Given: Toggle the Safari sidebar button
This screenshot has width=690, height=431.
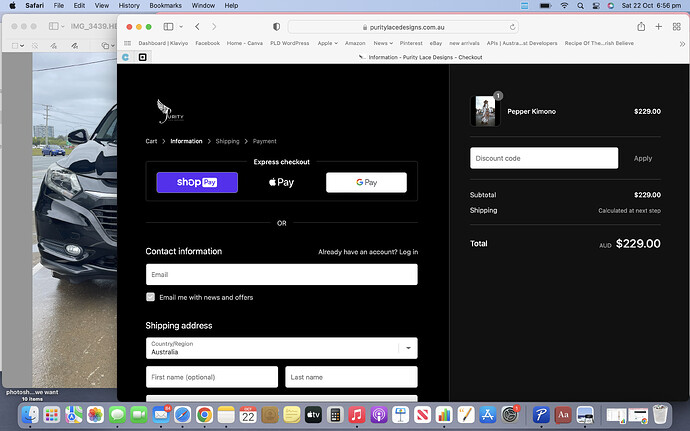Looking at the screenshot, I should (x=168, y=27).
